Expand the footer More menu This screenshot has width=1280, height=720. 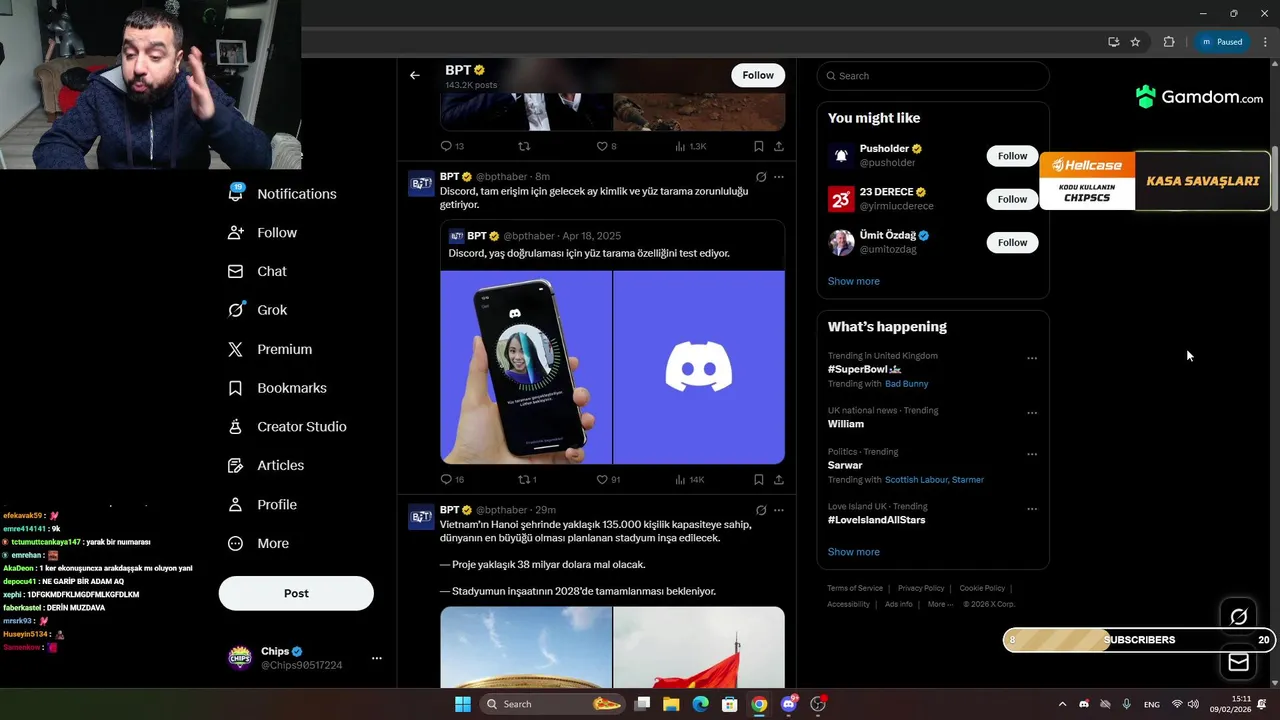940,604
